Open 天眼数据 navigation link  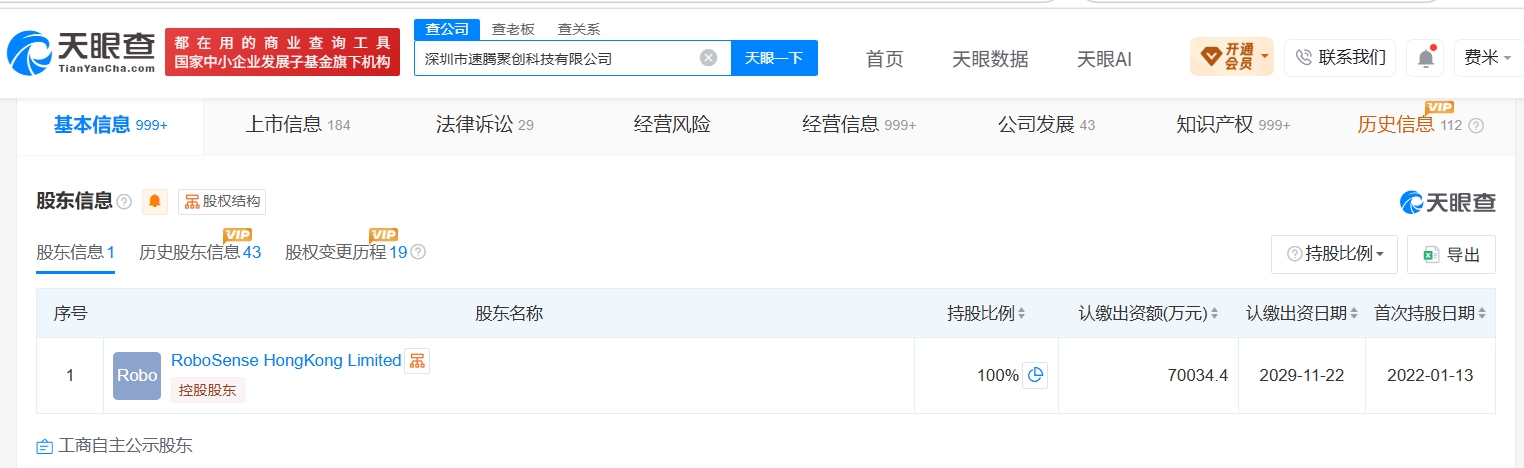tap(990, 59)
